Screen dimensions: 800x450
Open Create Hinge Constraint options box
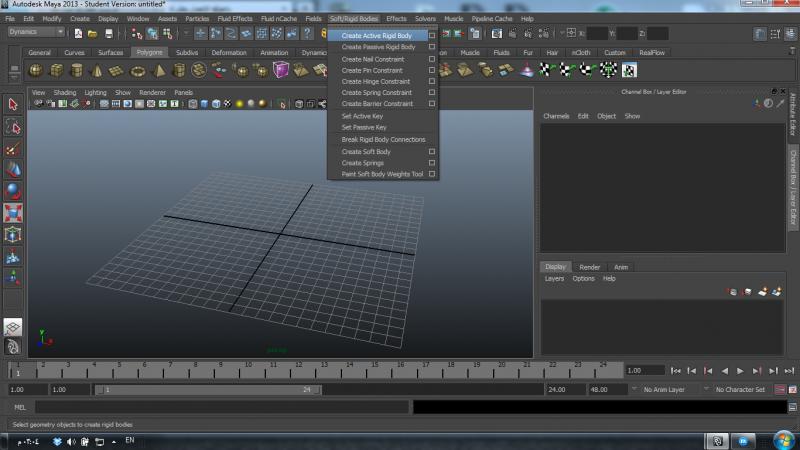[x=432, y=82]
